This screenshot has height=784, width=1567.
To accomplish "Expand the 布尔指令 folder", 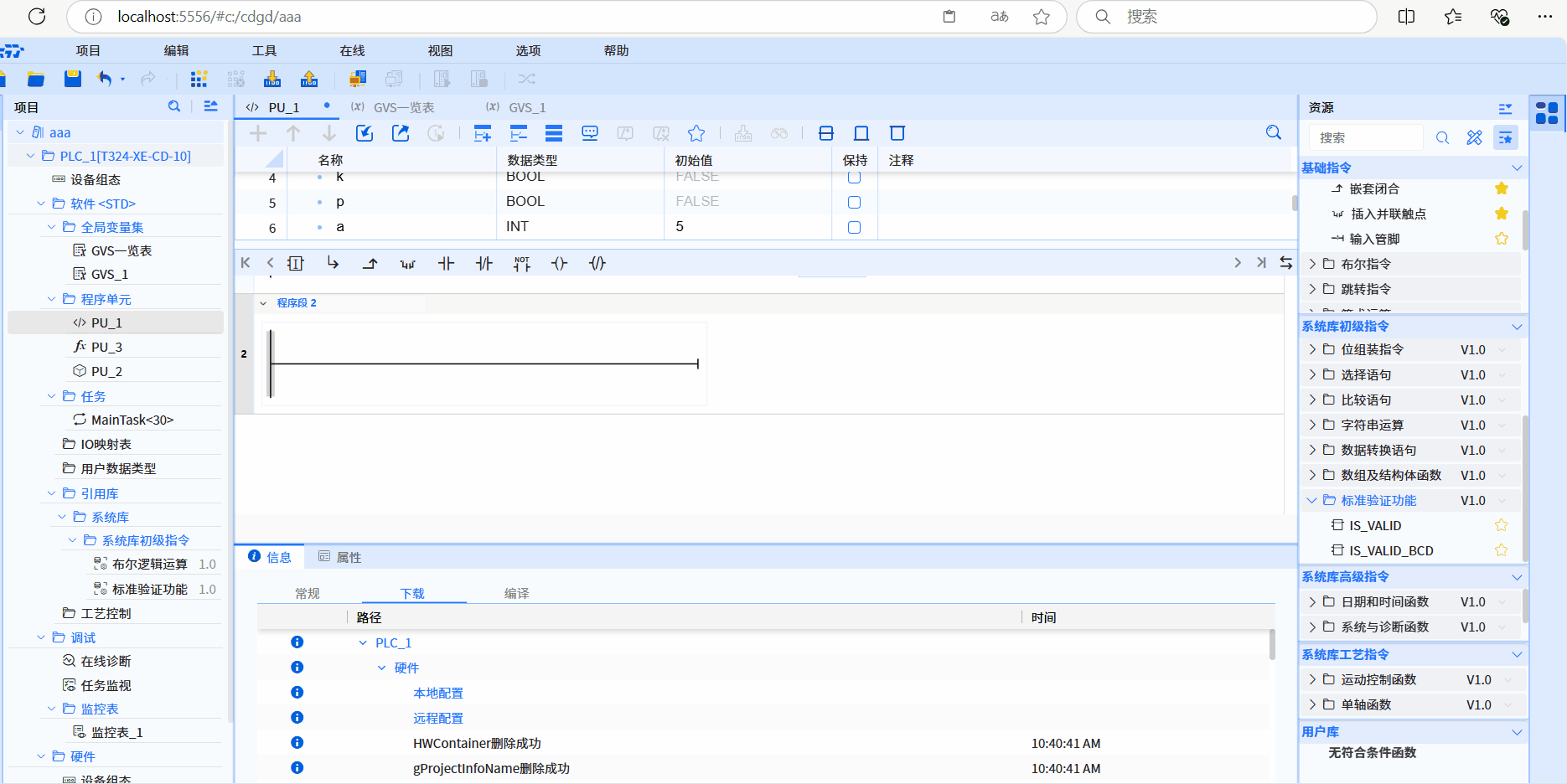I will point(1312,264).
